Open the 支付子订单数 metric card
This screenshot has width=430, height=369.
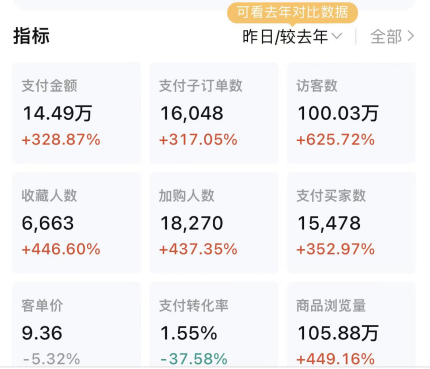point(214,113)
